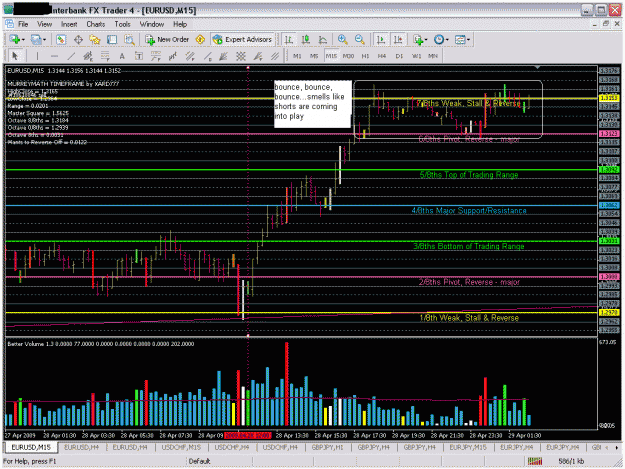Select the text label 'T' tool

138,56
